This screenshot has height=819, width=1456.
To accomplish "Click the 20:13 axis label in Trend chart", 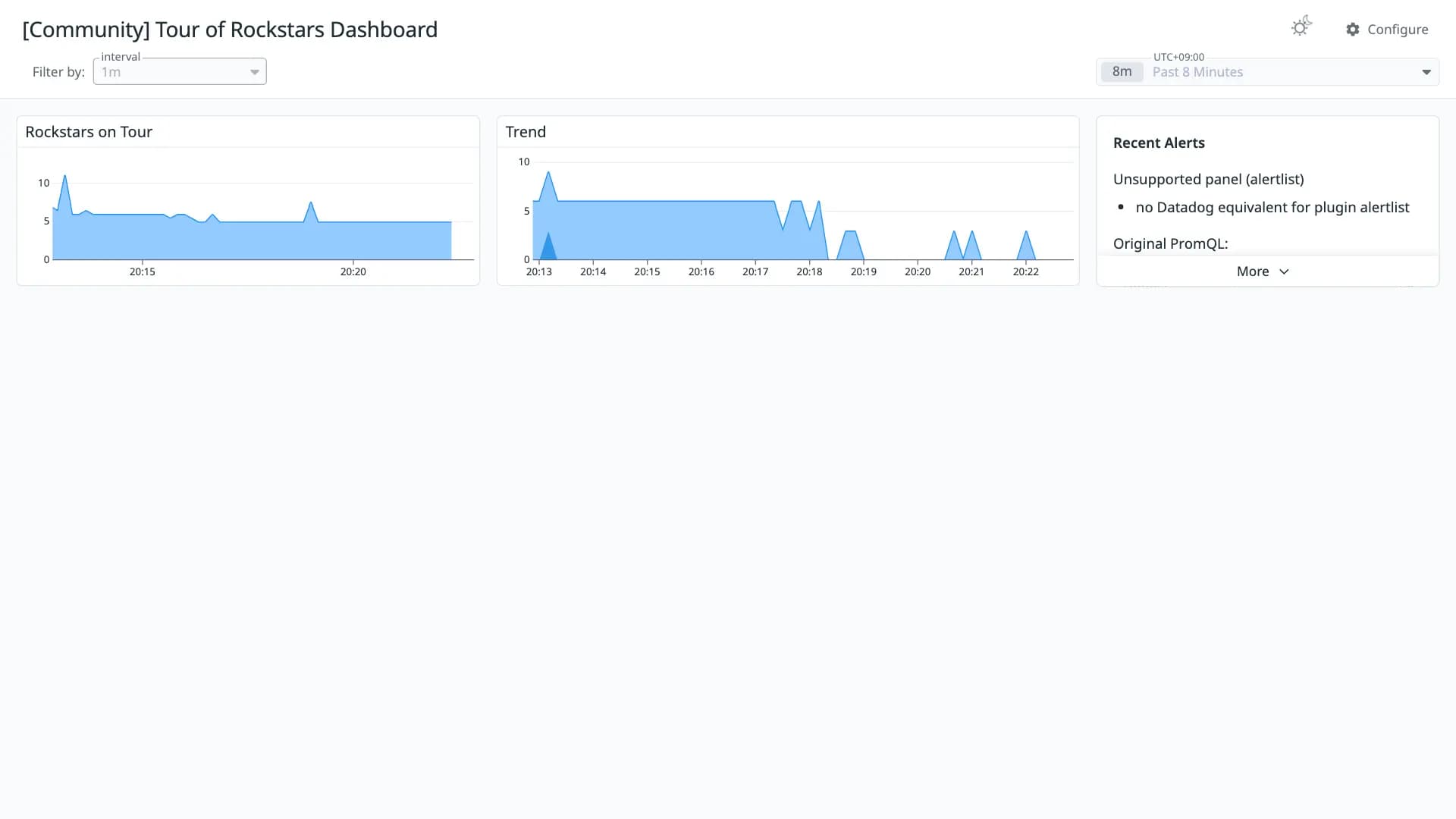I will 539,271.
